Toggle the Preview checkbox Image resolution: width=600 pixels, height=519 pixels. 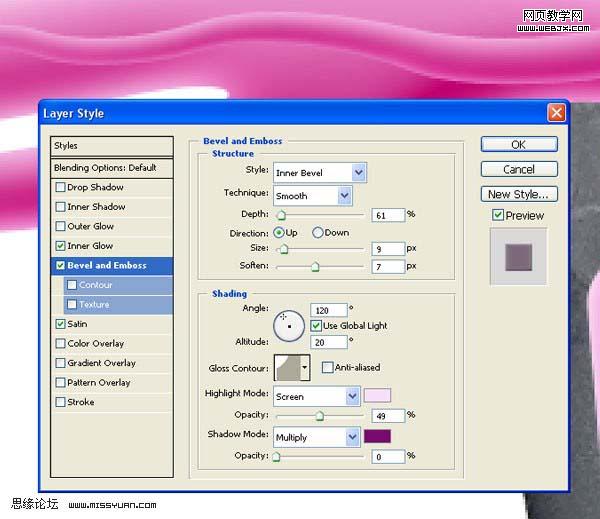pyautogui.click(x=498, y=215)
